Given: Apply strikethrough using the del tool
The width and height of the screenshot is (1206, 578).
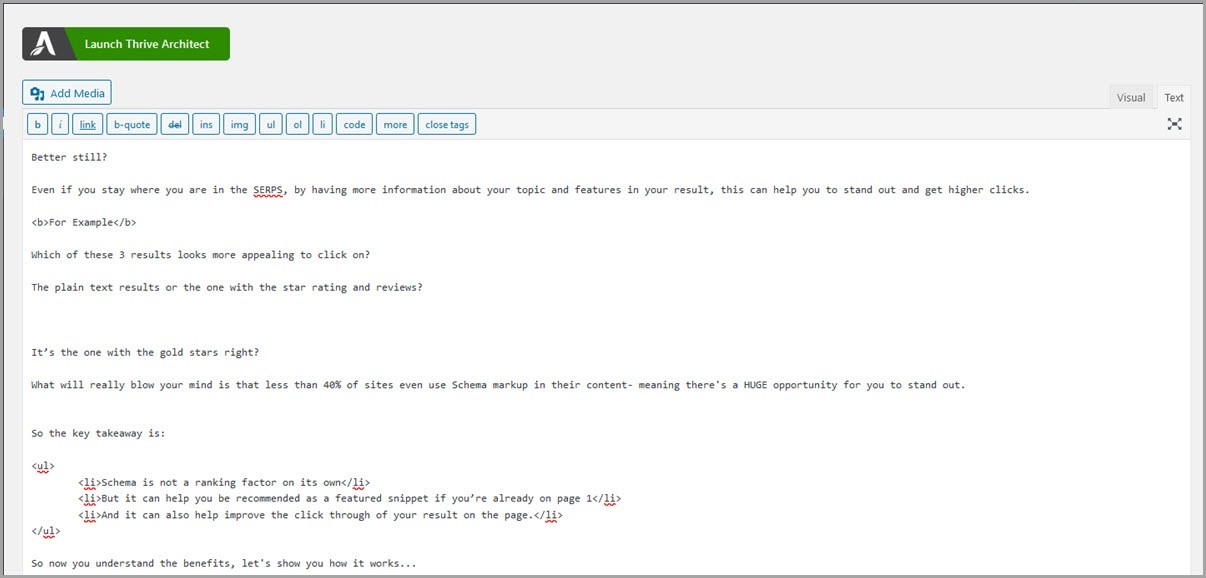Looking at the screenshot, I should click(x=174, y=124).
